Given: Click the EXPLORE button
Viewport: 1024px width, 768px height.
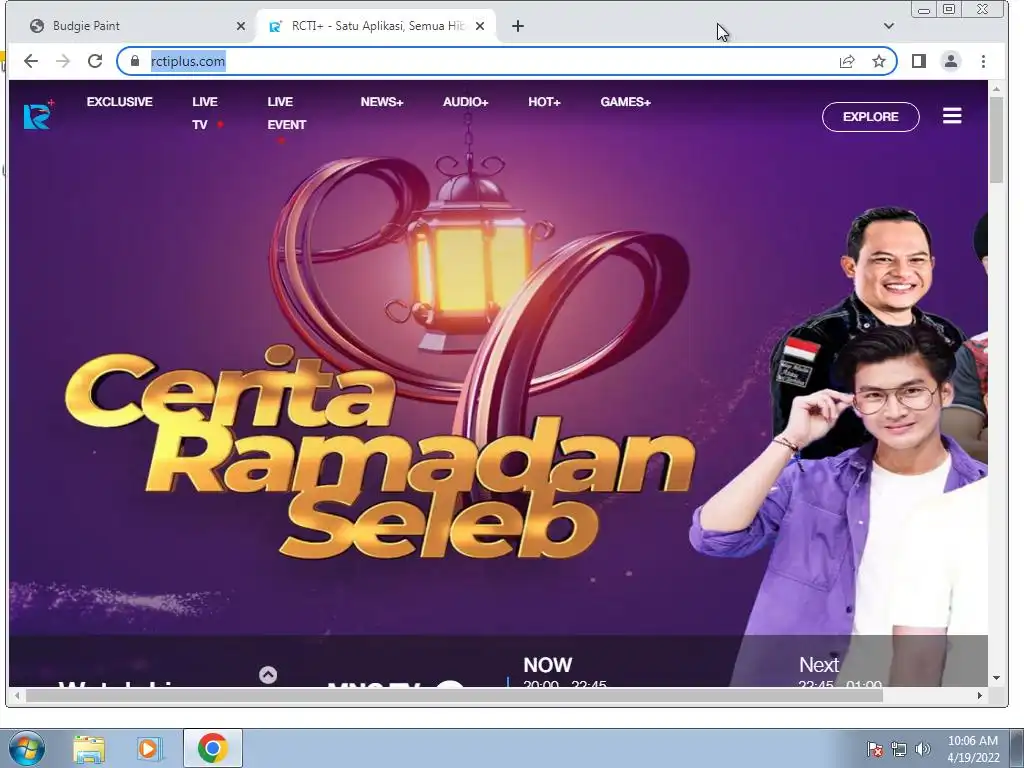Looking at the screenshot, I should tap(871, 117).
